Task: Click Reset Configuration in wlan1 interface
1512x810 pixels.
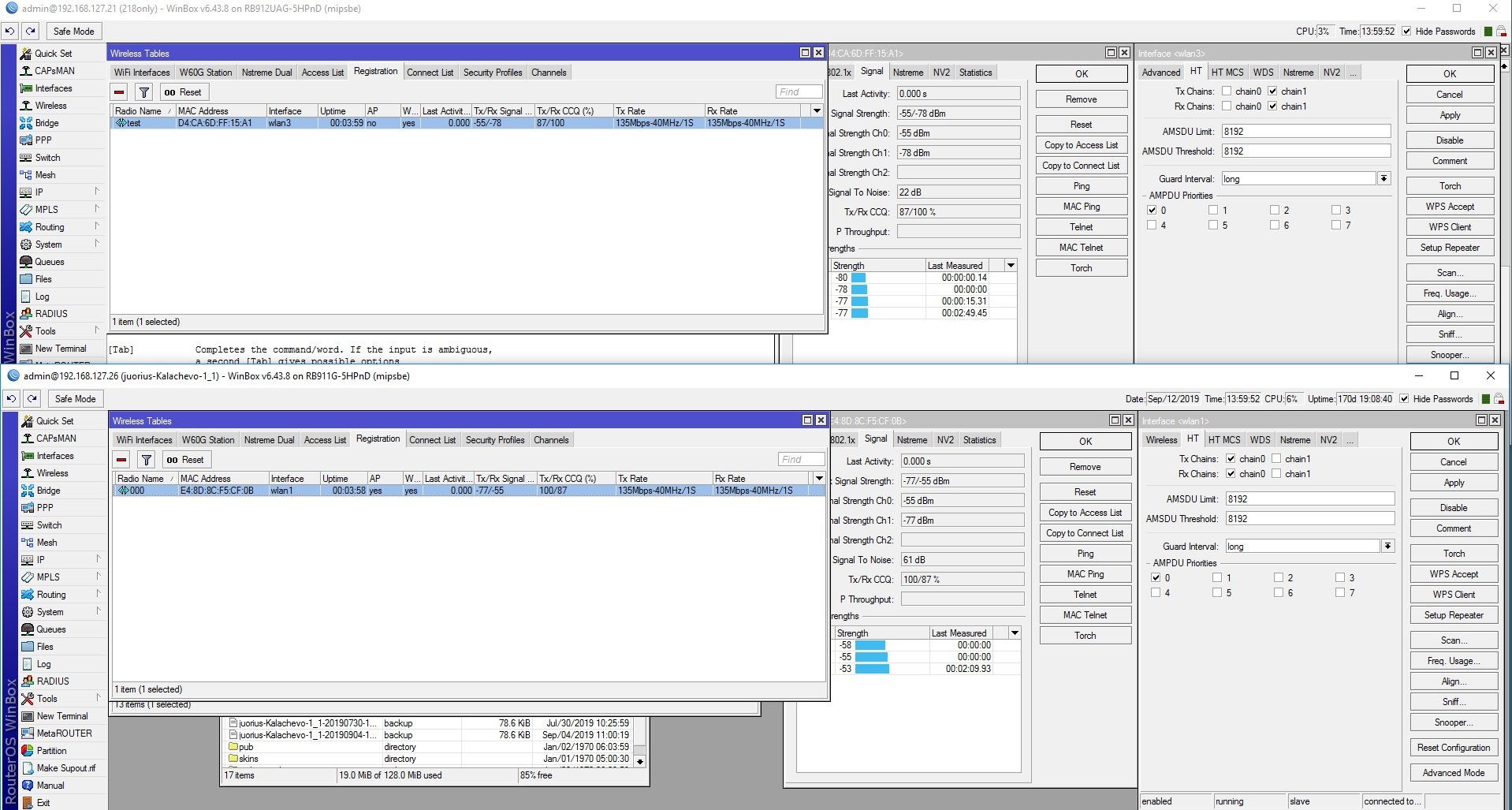Action: (1454, 748)
